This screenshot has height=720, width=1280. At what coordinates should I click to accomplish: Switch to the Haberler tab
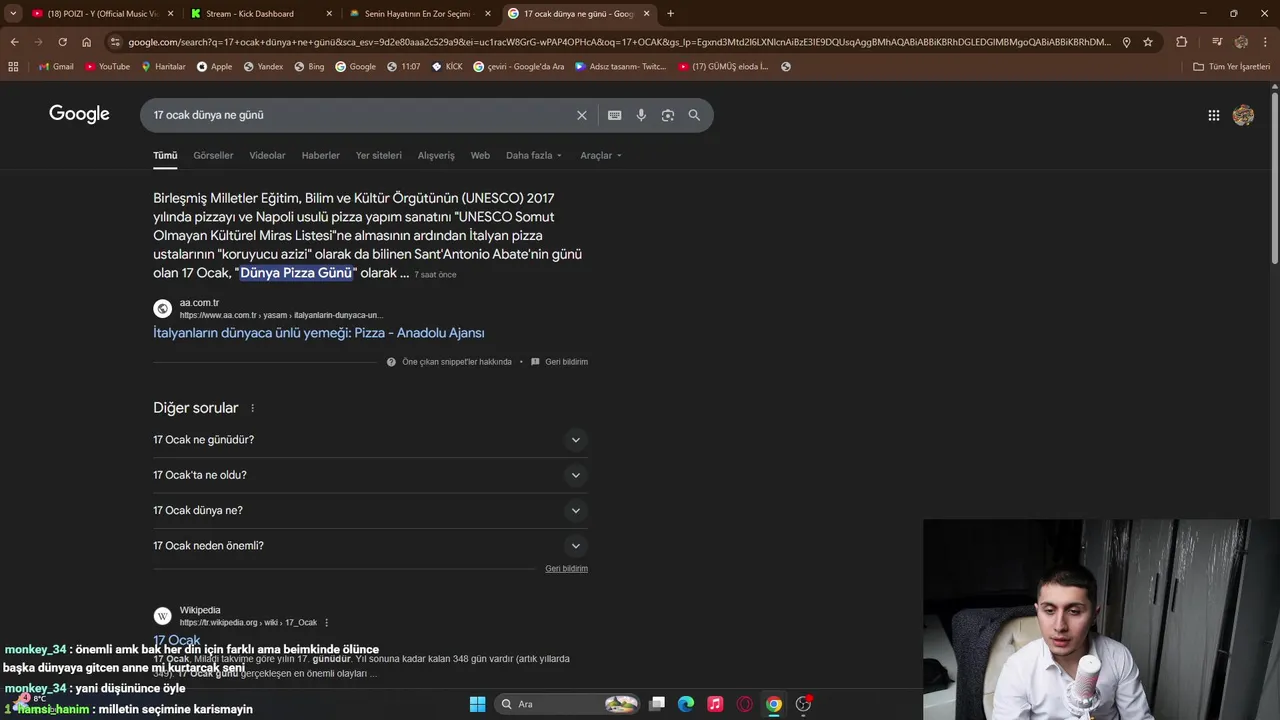321,155
